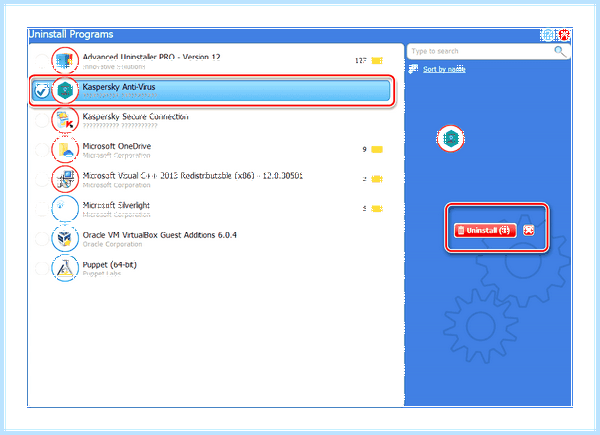Click the sort icon beside Sort by name
The width and height of the screenshot is (600, 435).
point(413,69)
